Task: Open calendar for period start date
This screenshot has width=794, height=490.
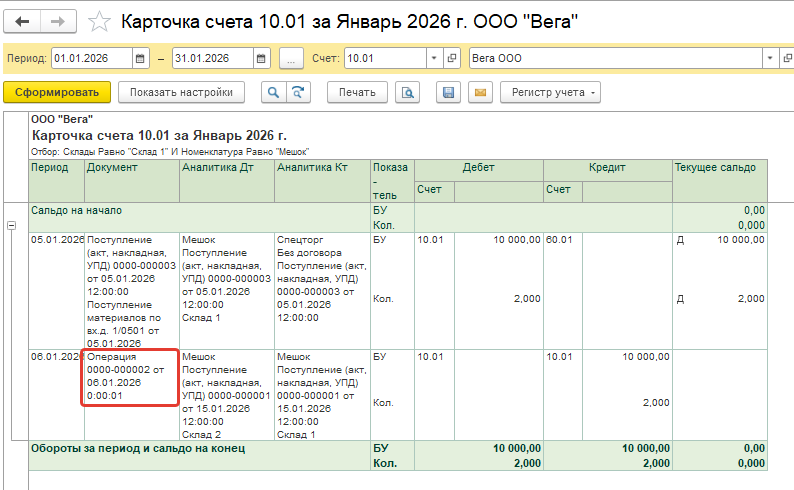Action: (140, 59)
